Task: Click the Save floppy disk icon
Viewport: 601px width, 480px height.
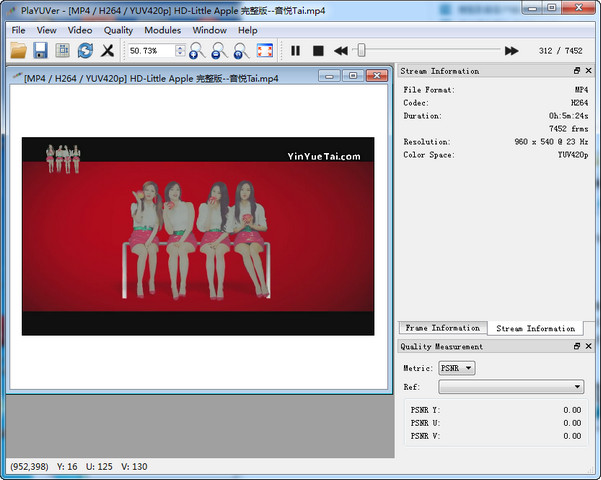Action: 40,50
